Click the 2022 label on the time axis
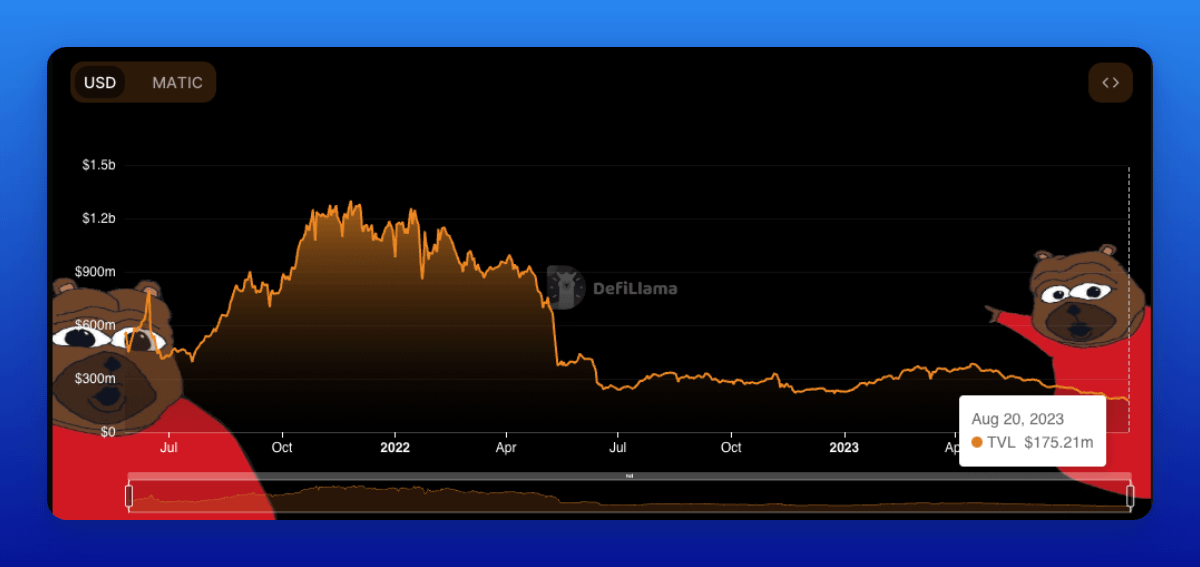The height and width of the screenshot is (567, 1200). pyautogui.click(x=395, y=447)
